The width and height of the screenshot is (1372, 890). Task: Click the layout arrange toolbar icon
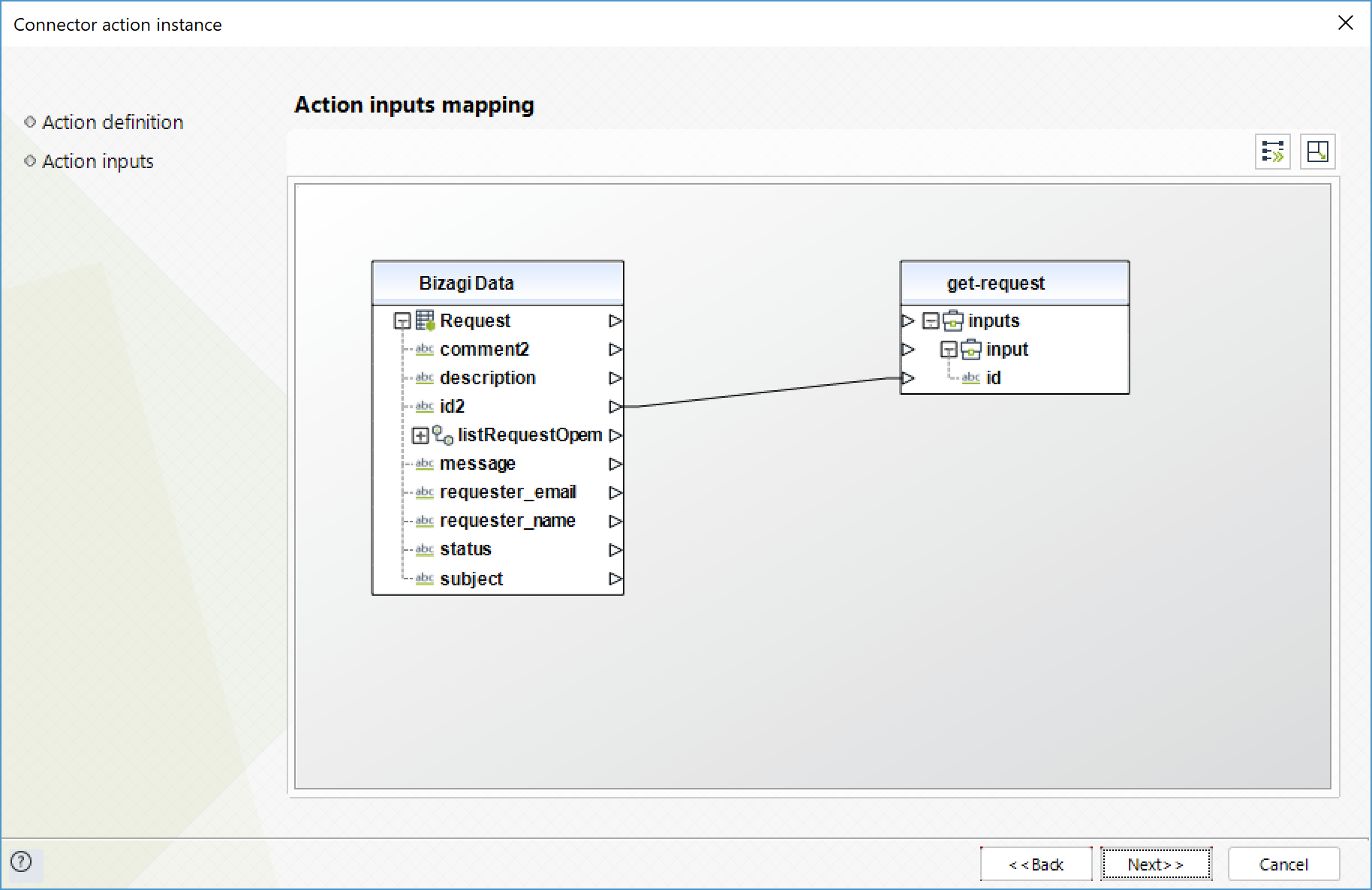[1317, 152]
